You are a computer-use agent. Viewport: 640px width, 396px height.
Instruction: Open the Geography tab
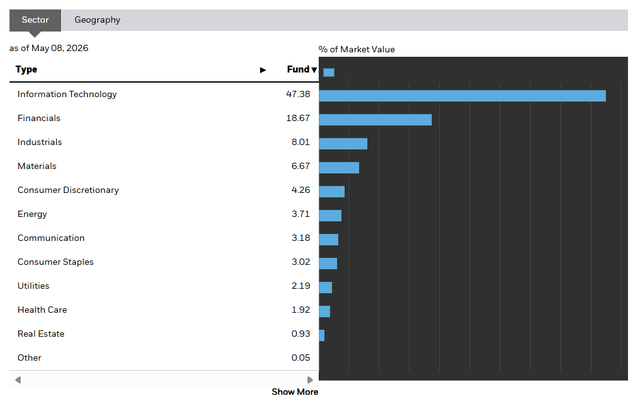[x=97, y=20]
